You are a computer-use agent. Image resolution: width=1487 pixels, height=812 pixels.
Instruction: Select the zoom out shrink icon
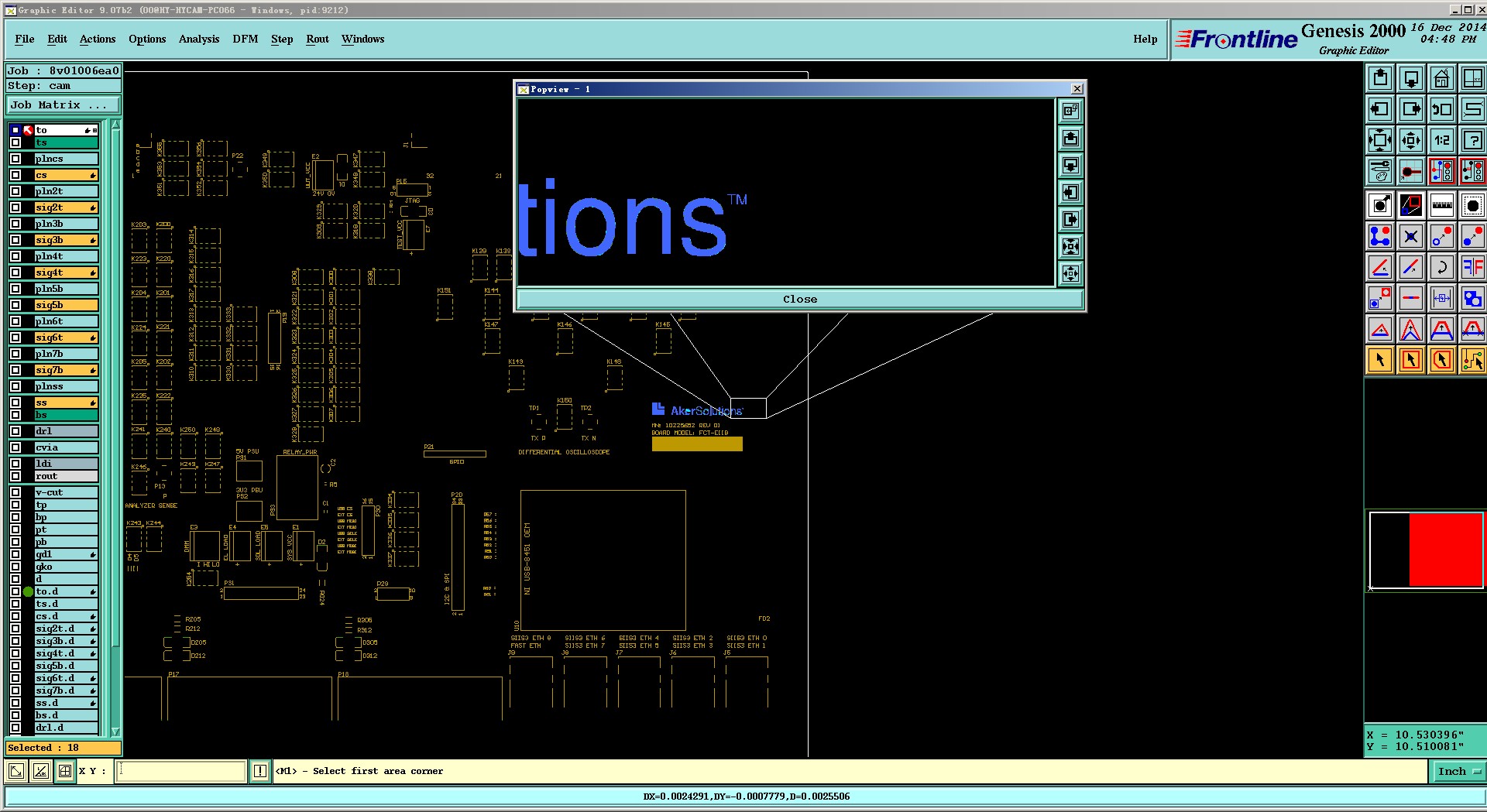pos(1411,140)
